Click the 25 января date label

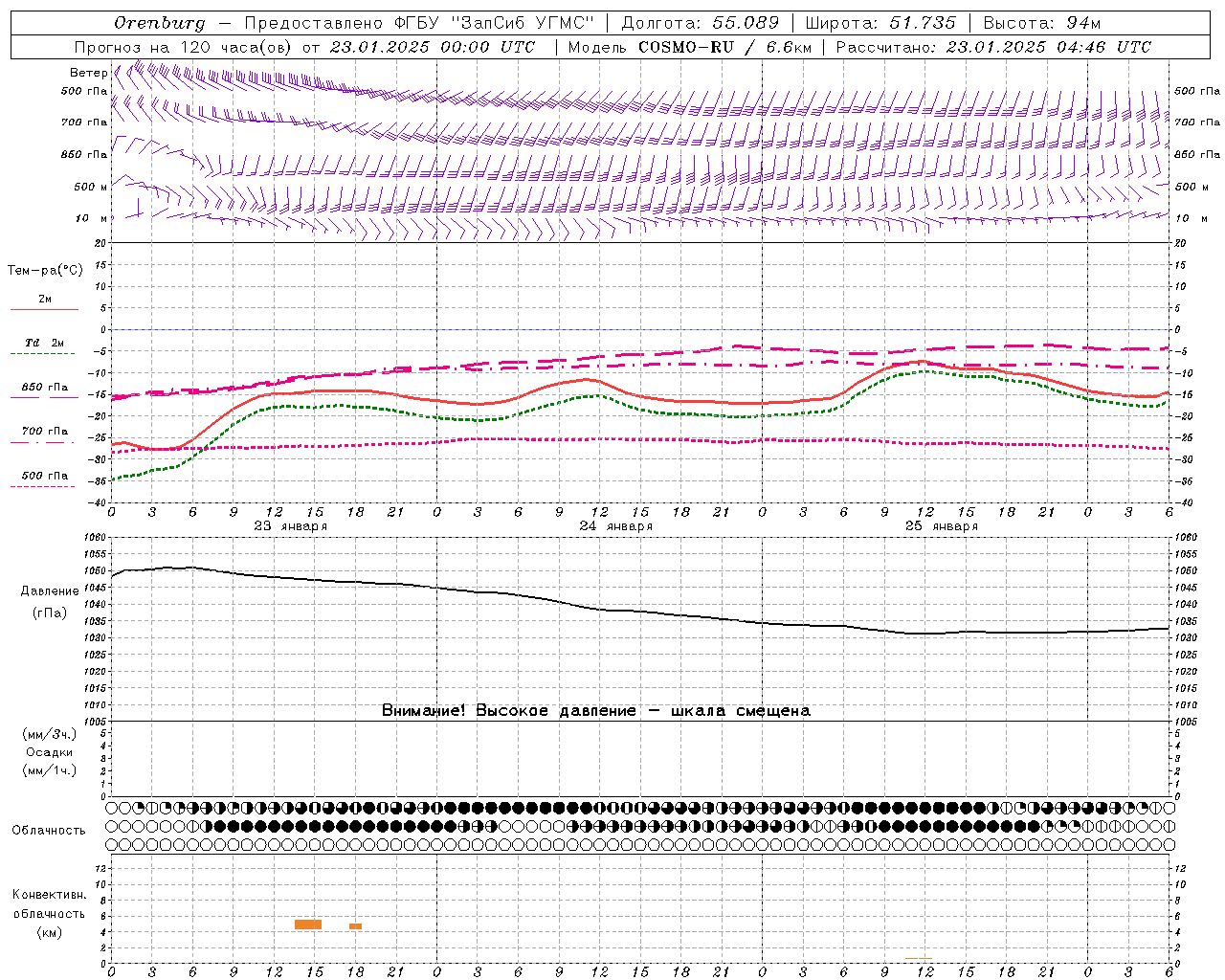pyautogui.click(x=941, y=526)
